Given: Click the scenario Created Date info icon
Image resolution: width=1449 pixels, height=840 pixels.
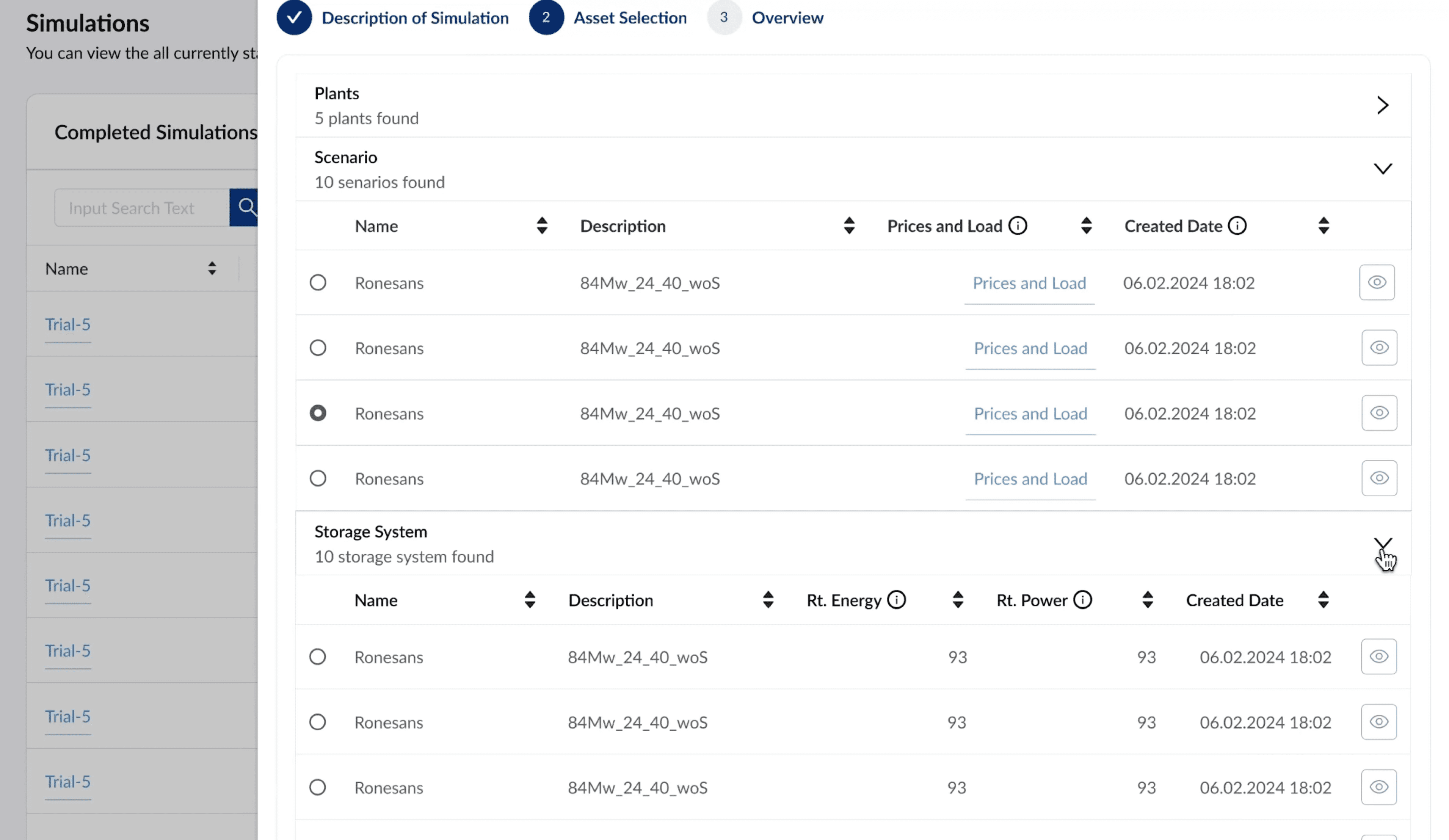Looking at the screenshot, I should [1237, 225].
